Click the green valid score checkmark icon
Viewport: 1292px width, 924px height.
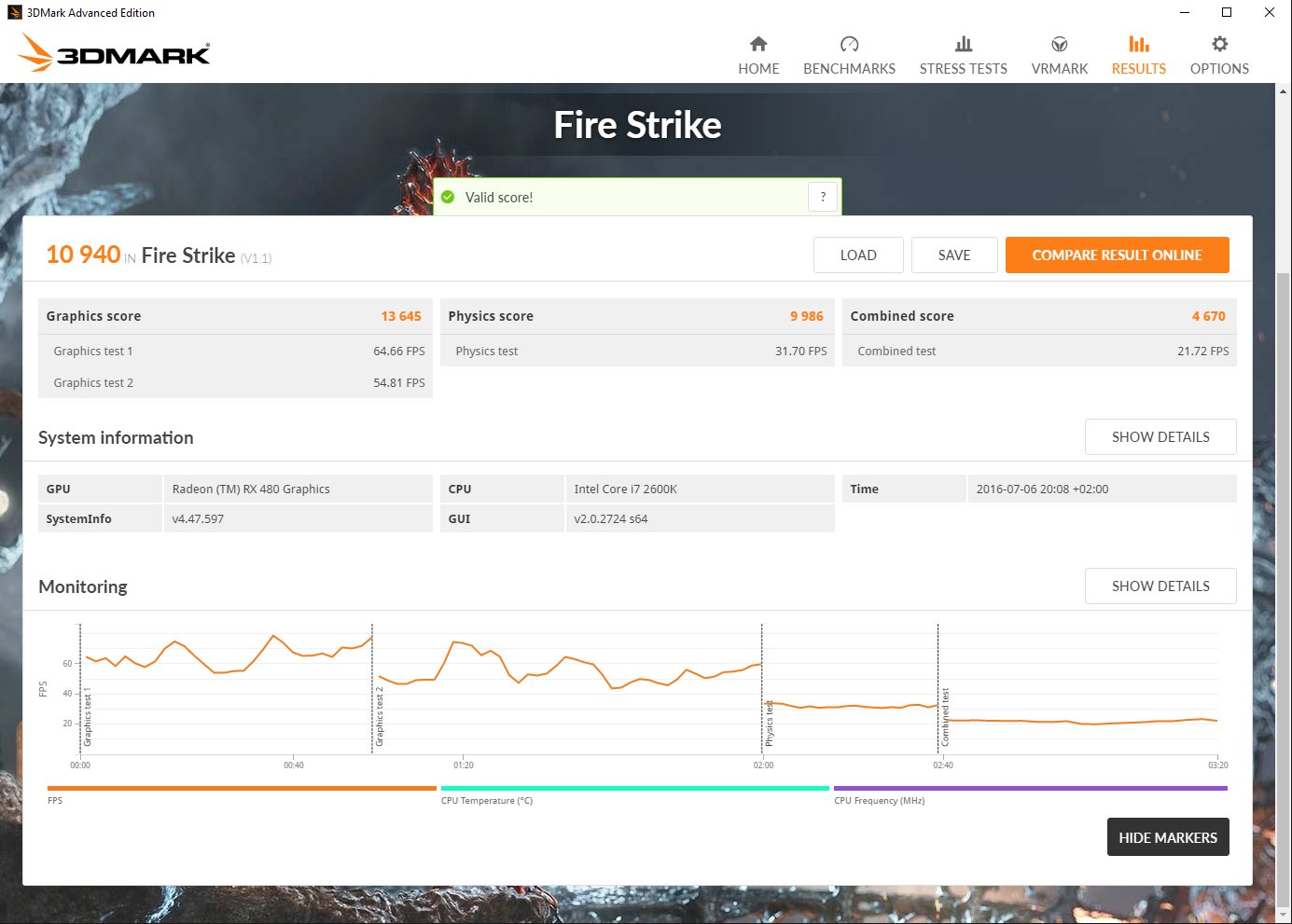pos(448,197)
